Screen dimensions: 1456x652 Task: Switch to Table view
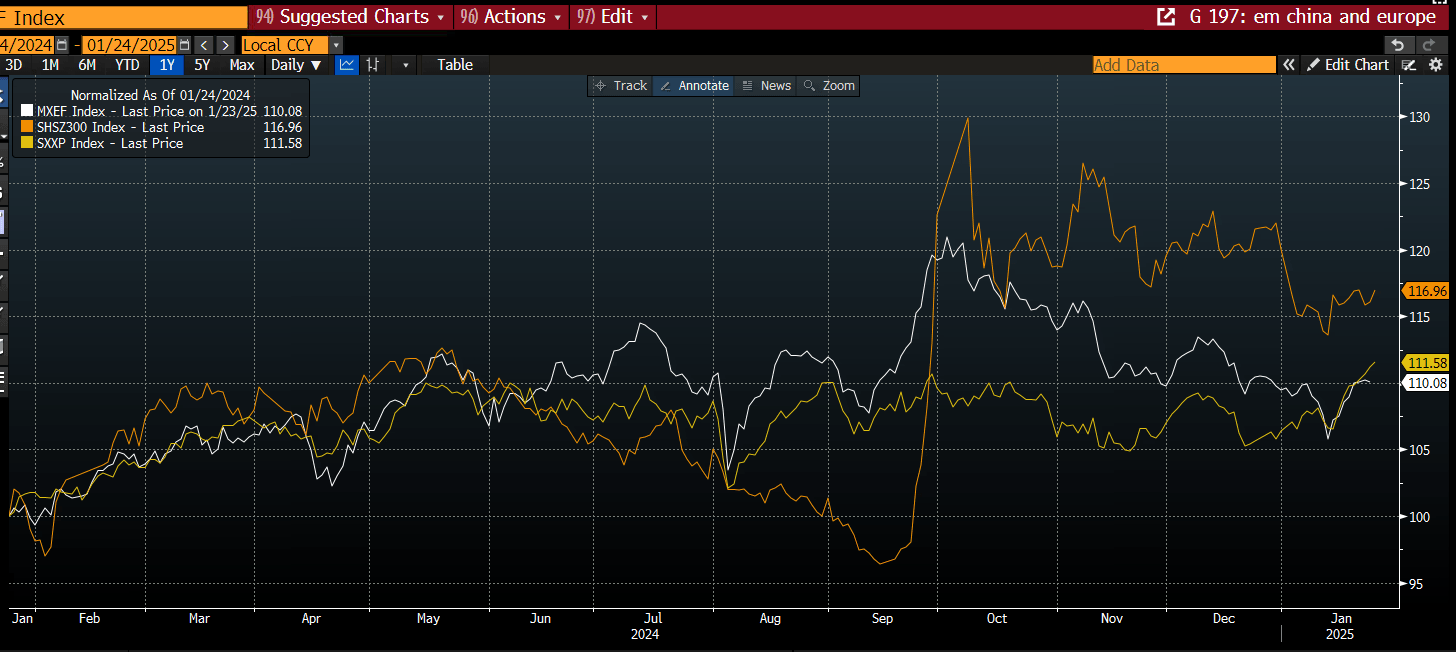click(x=455, y=65)
